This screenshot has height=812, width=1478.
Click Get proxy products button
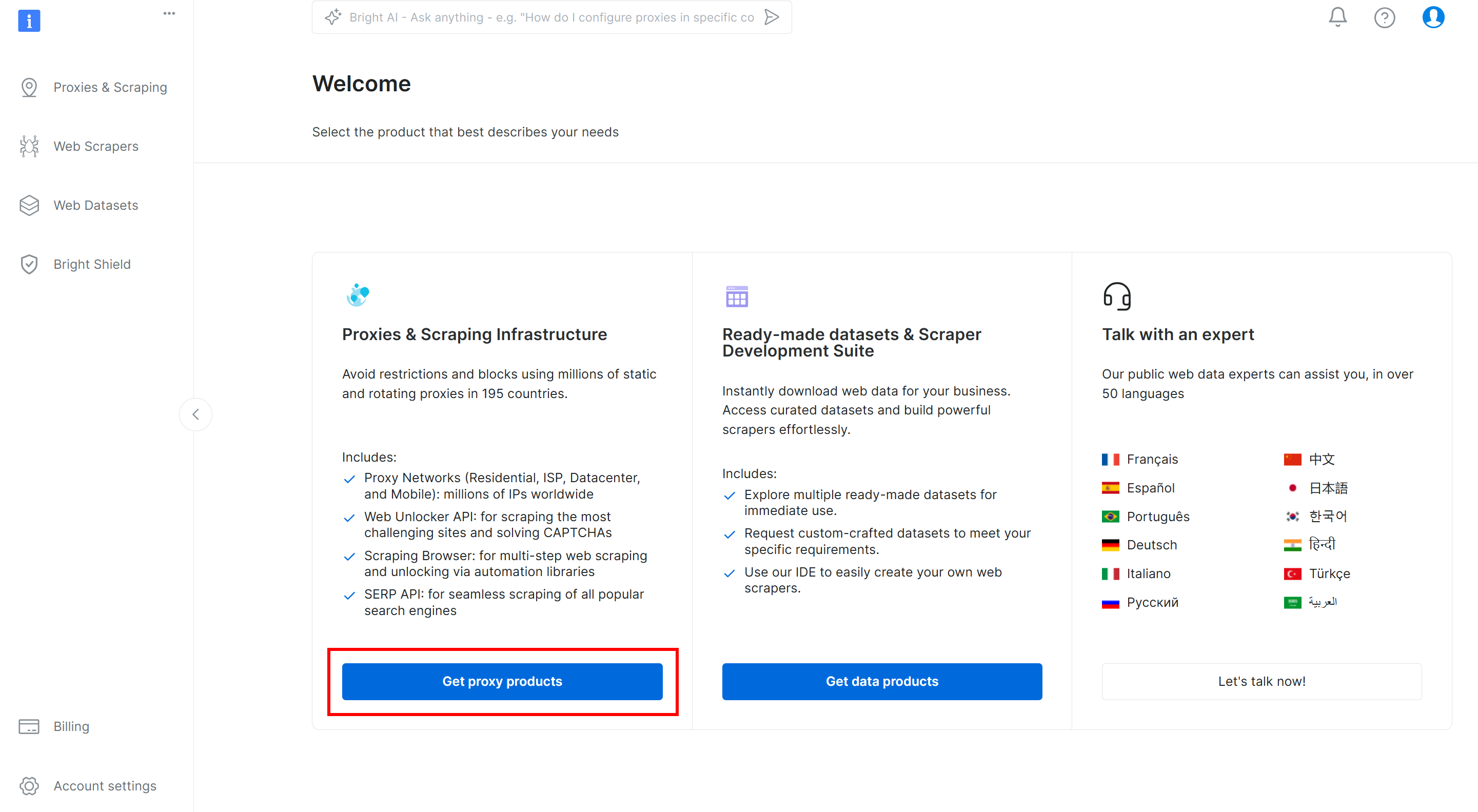[x=502, y=682]
